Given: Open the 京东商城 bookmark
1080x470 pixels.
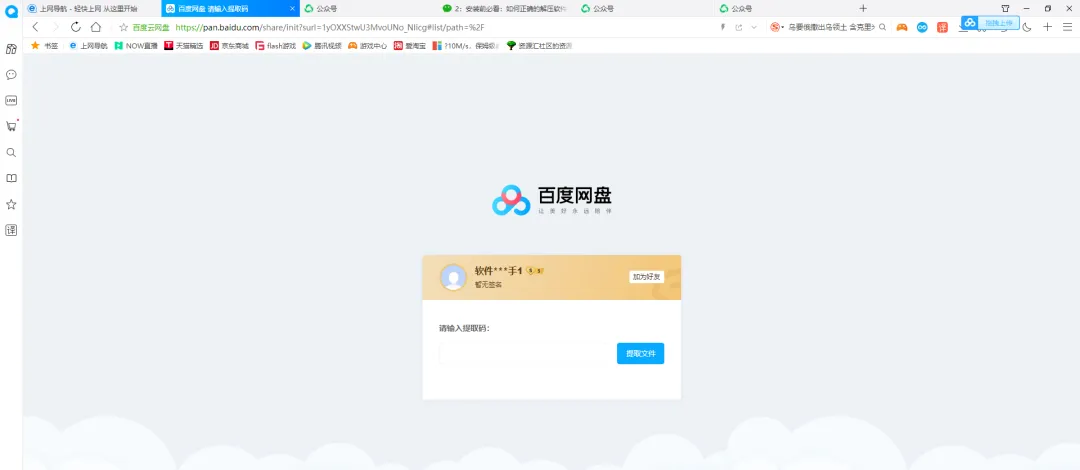Looking at the screenshot, I should 229,45.
